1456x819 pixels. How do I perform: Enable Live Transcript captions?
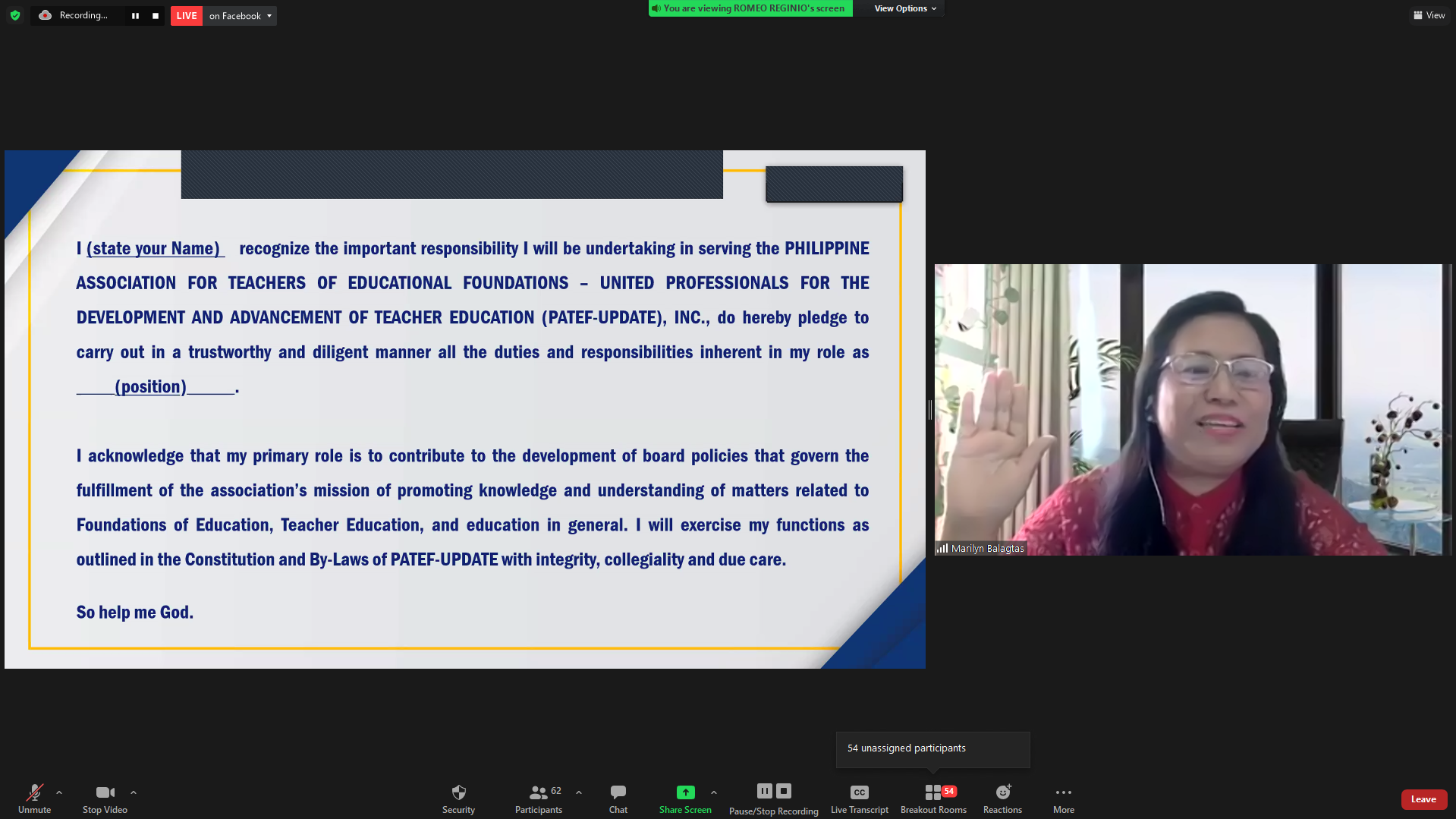[859, 792]
